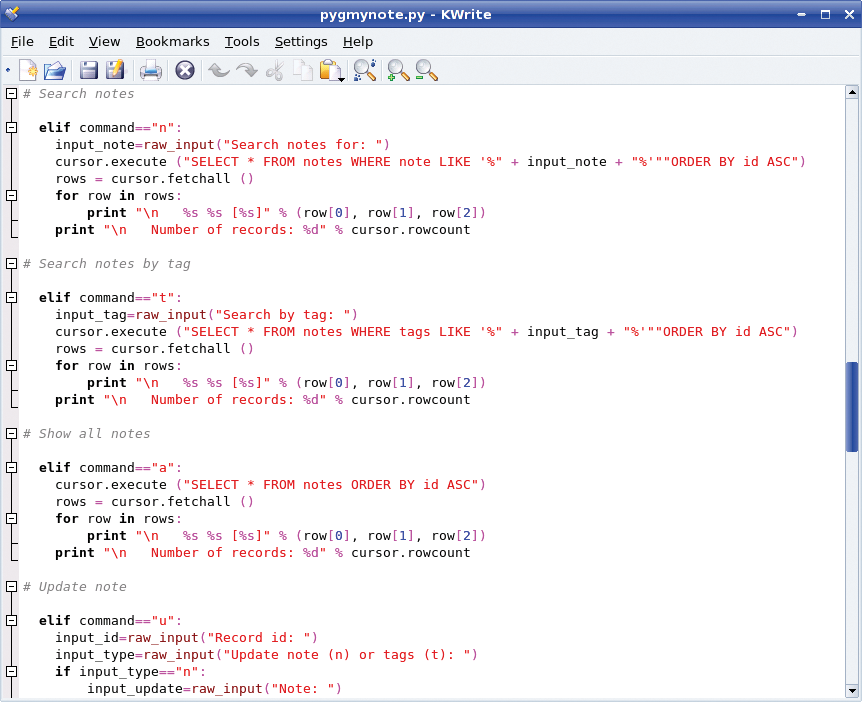The height and width of the screenshot is (702, 862).
Task: Collapse the '# Search notes by tag' fold marker
Action: pos(11,263)
